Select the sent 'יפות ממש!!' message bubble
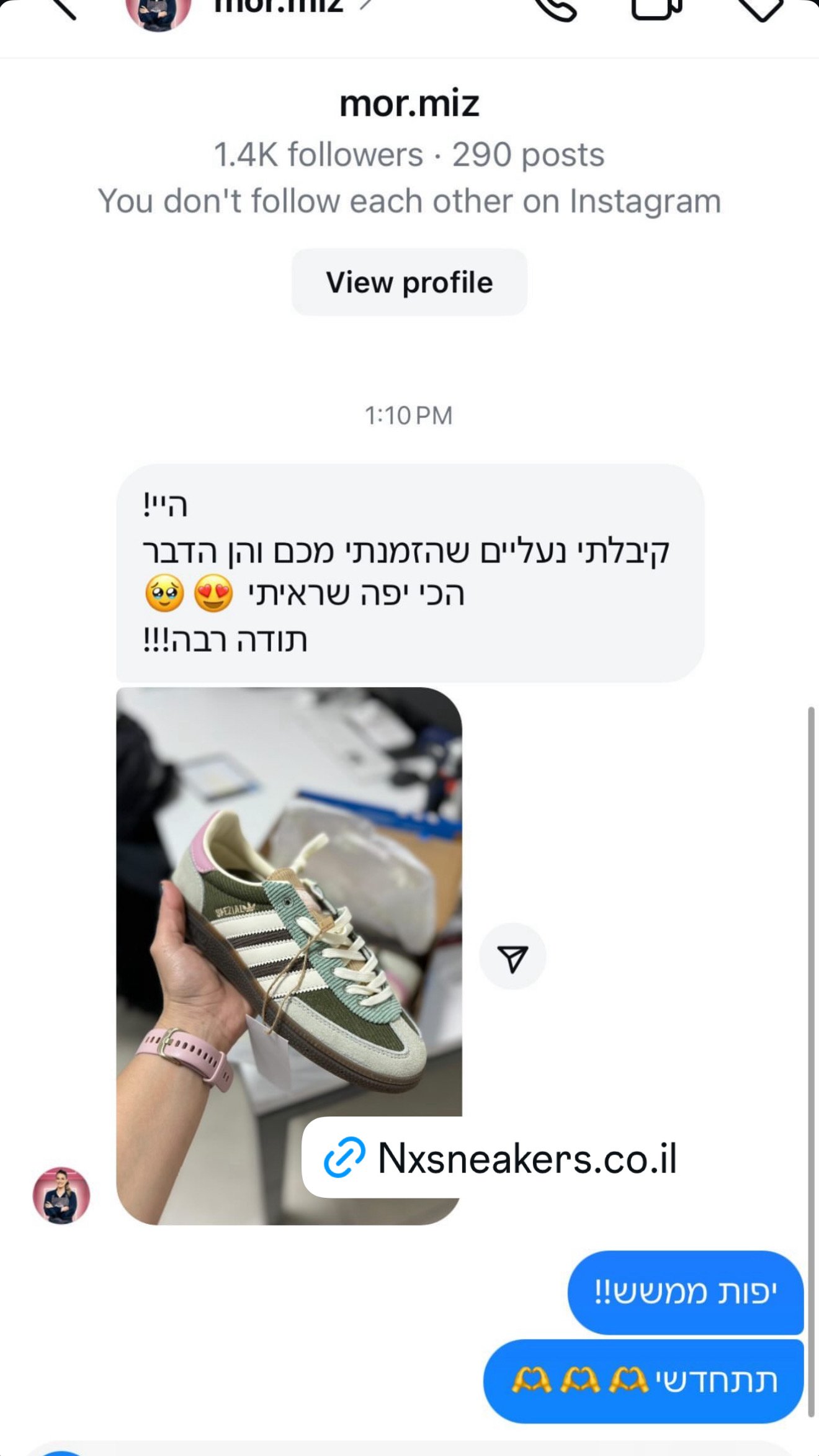The width and height of the screenshot is (819, 1456). [686, 1293]
